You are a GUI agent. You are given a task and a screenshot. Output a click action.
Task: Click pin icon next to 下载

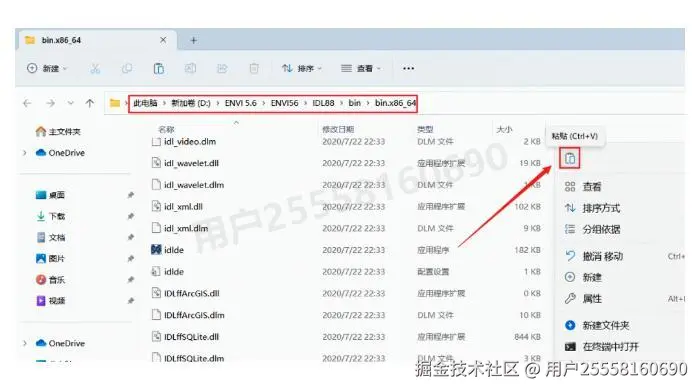coord(130,216)
